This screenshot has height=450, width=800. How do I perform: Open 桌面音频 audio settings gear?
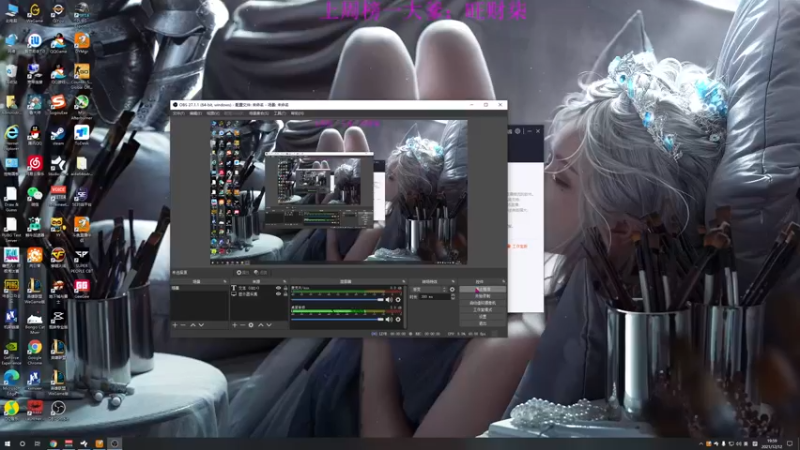pos(398,320)
